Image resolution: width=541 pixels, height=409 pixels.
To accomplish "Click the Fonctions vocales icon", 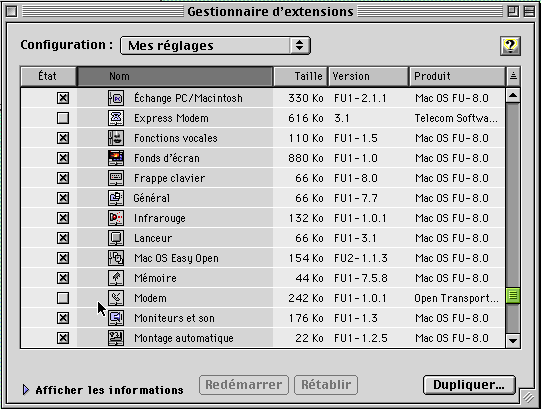I will [x=116, y=138].
